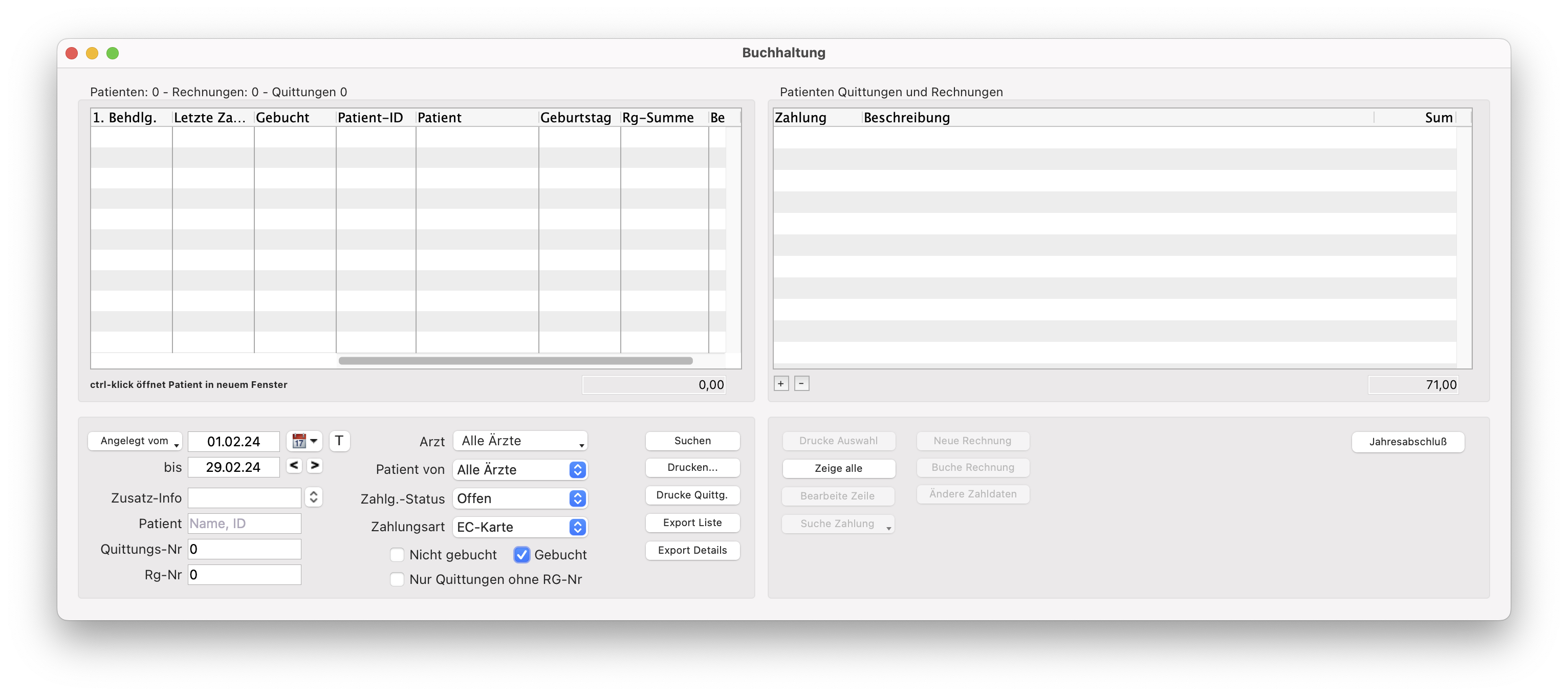The image size is (1568, 696).
Task: Open the Zahlg.-Status dropdown
Action: 520,498
